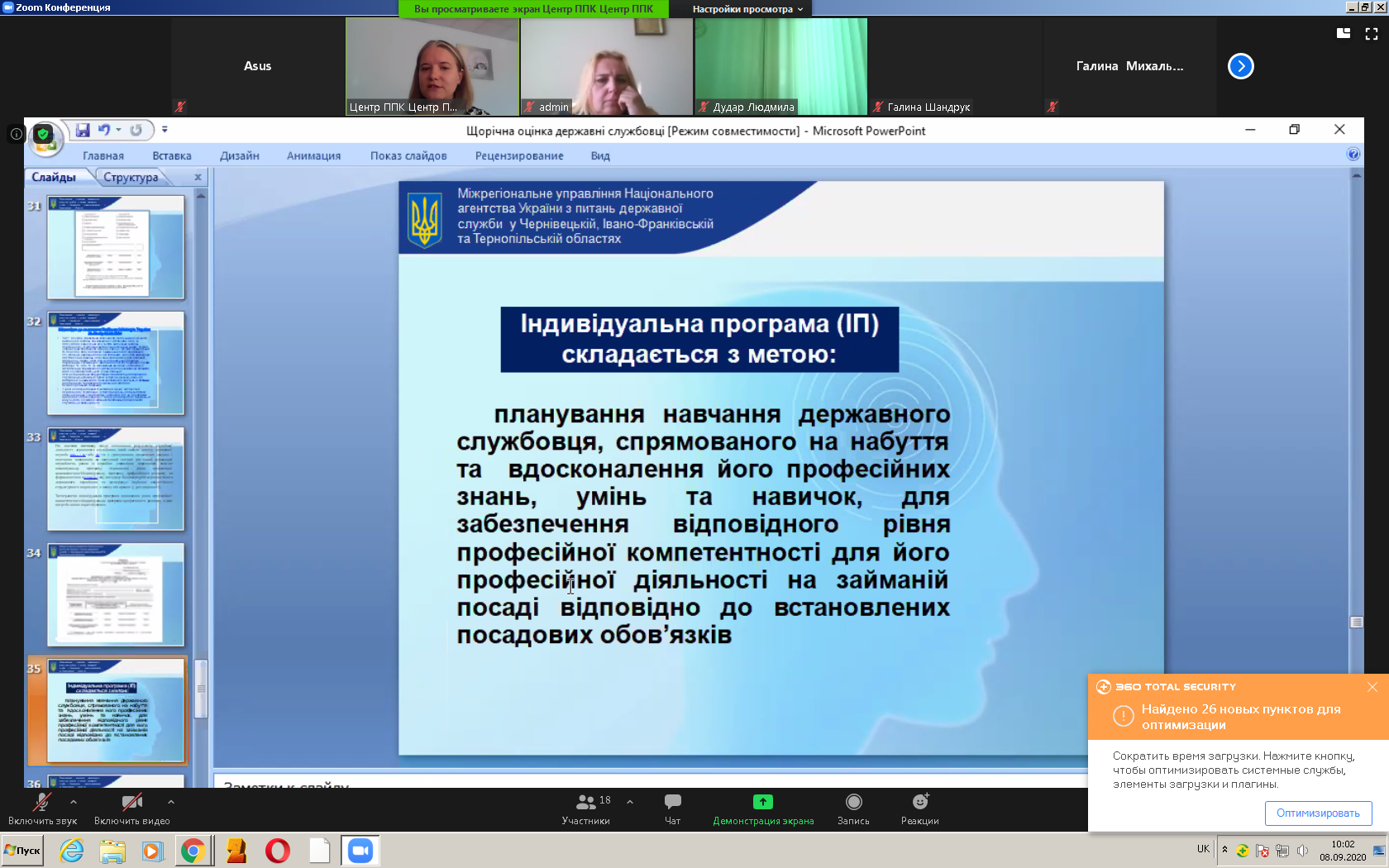
Task: Customize quick access toolbar dropdown
Action: (165, 130)
